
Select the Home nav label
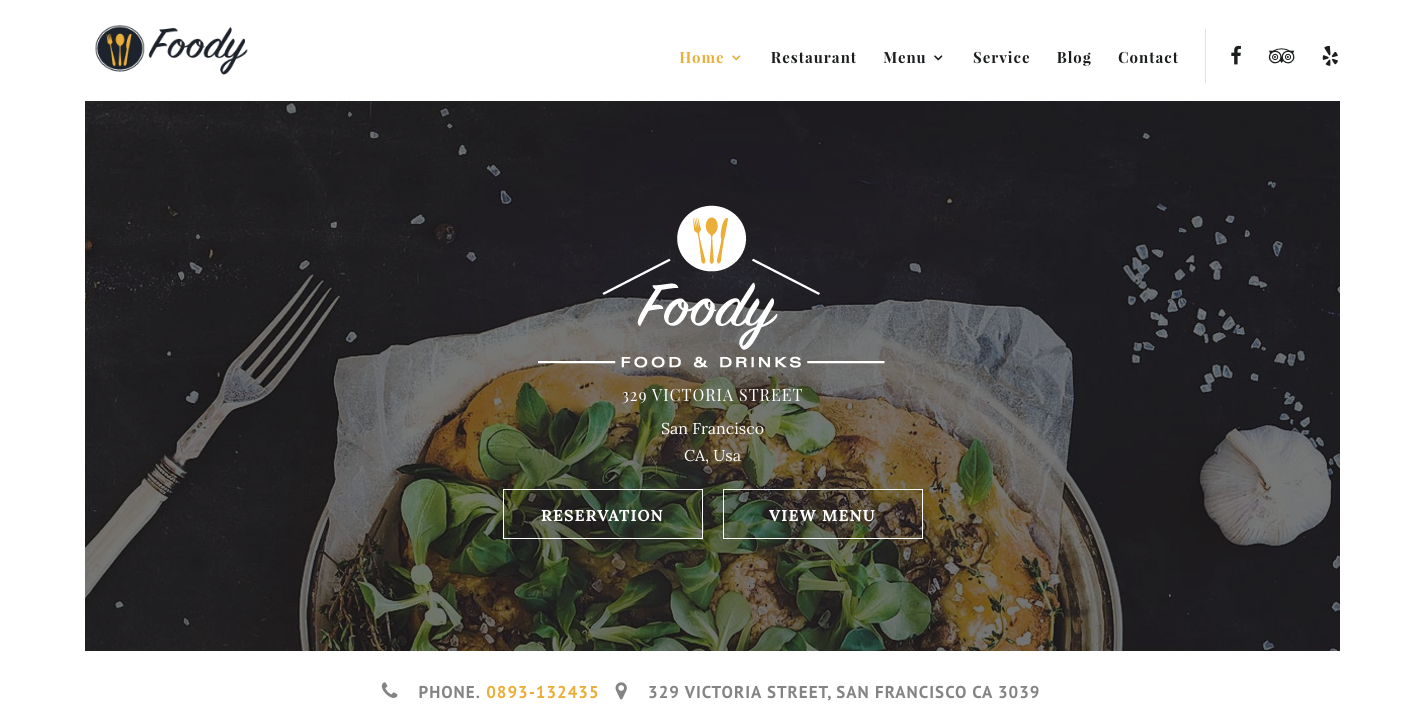[x=701, y=58]
